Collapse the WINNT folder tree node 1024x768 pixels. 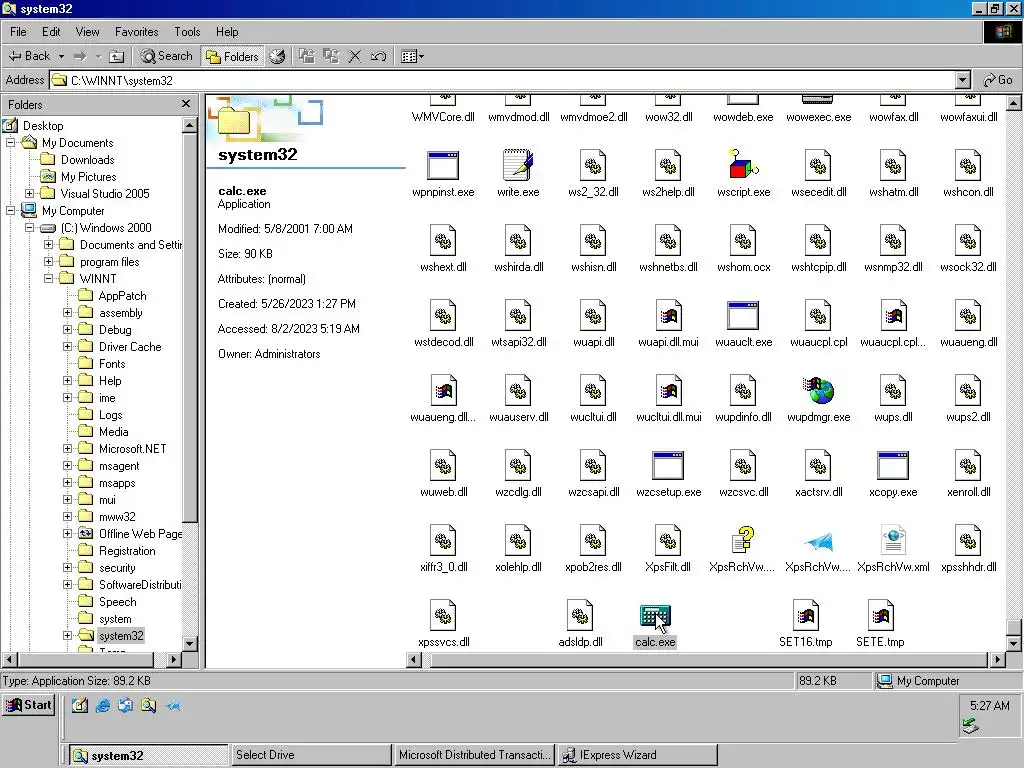pos(48,278)
